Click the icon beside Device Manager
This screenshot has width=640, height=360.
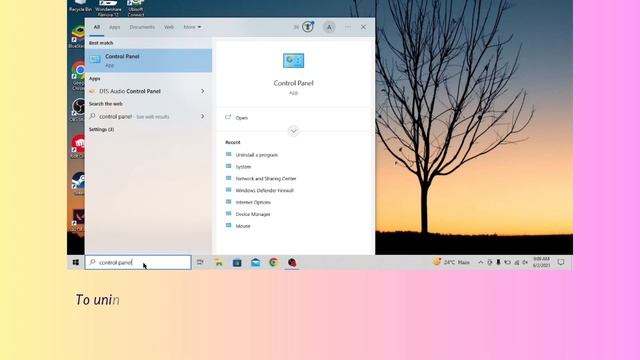coord(229,214)
